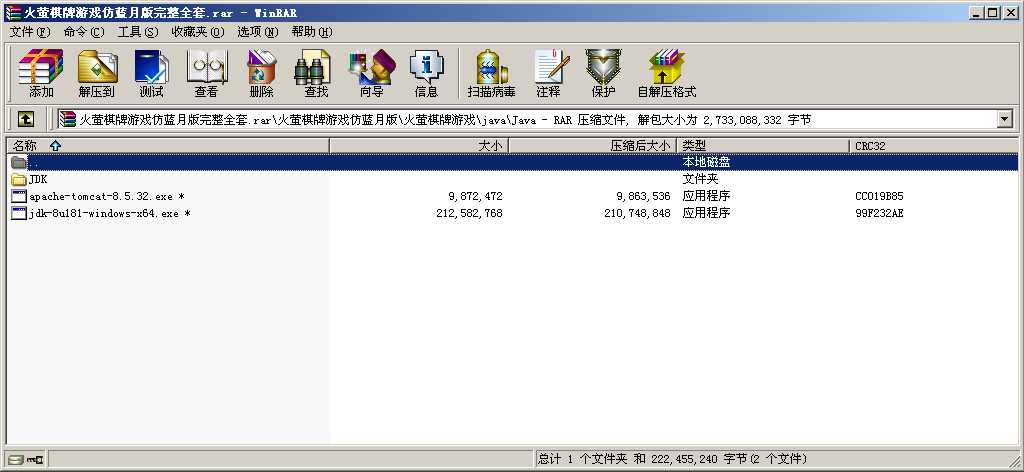Screen dimensions: 1024x472
Task: Click the size value 212,582,768
Action: (x=469, y=213)
